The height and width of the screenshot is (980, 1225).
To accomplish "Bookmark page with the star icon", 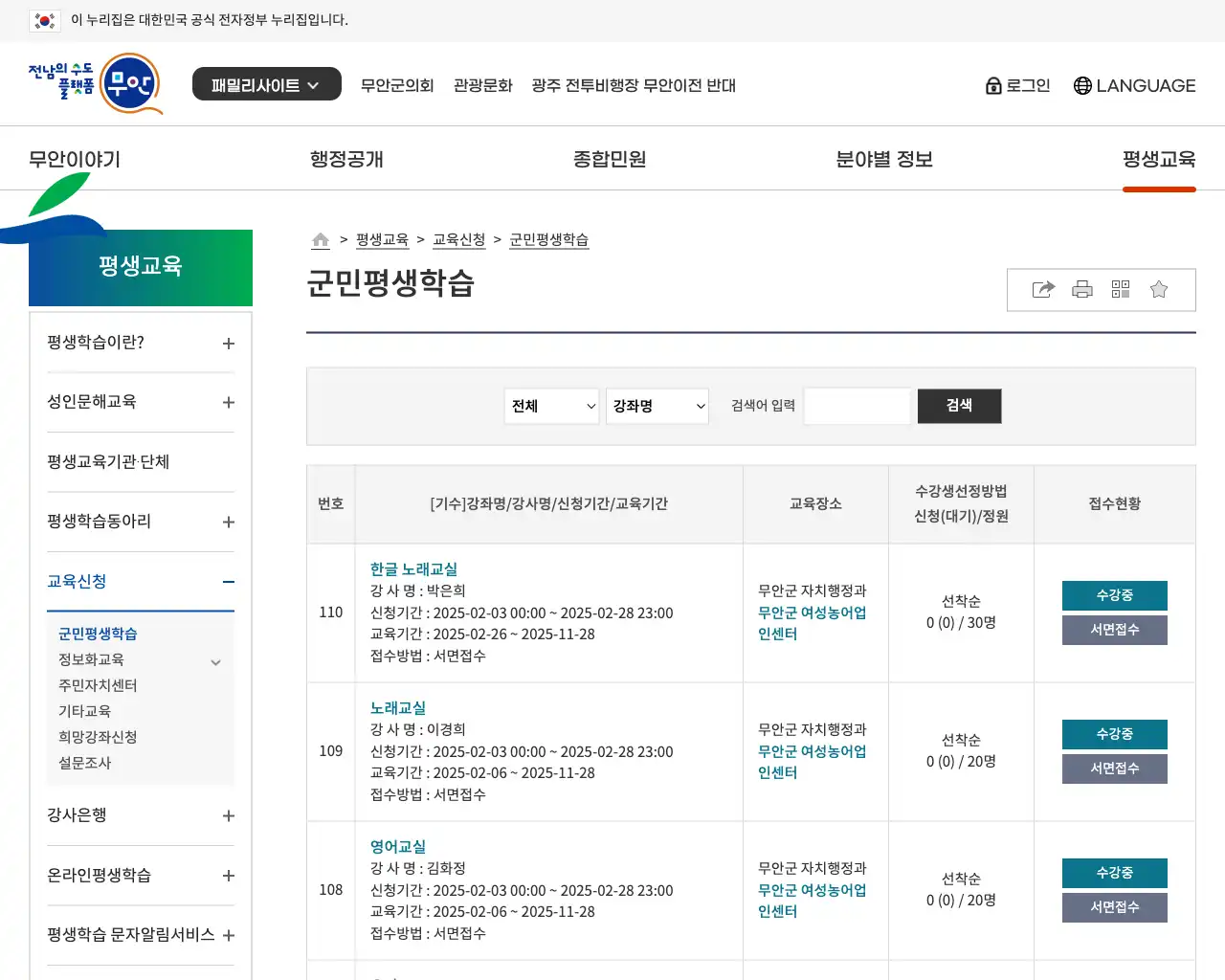I will [x=1159, y=290].
